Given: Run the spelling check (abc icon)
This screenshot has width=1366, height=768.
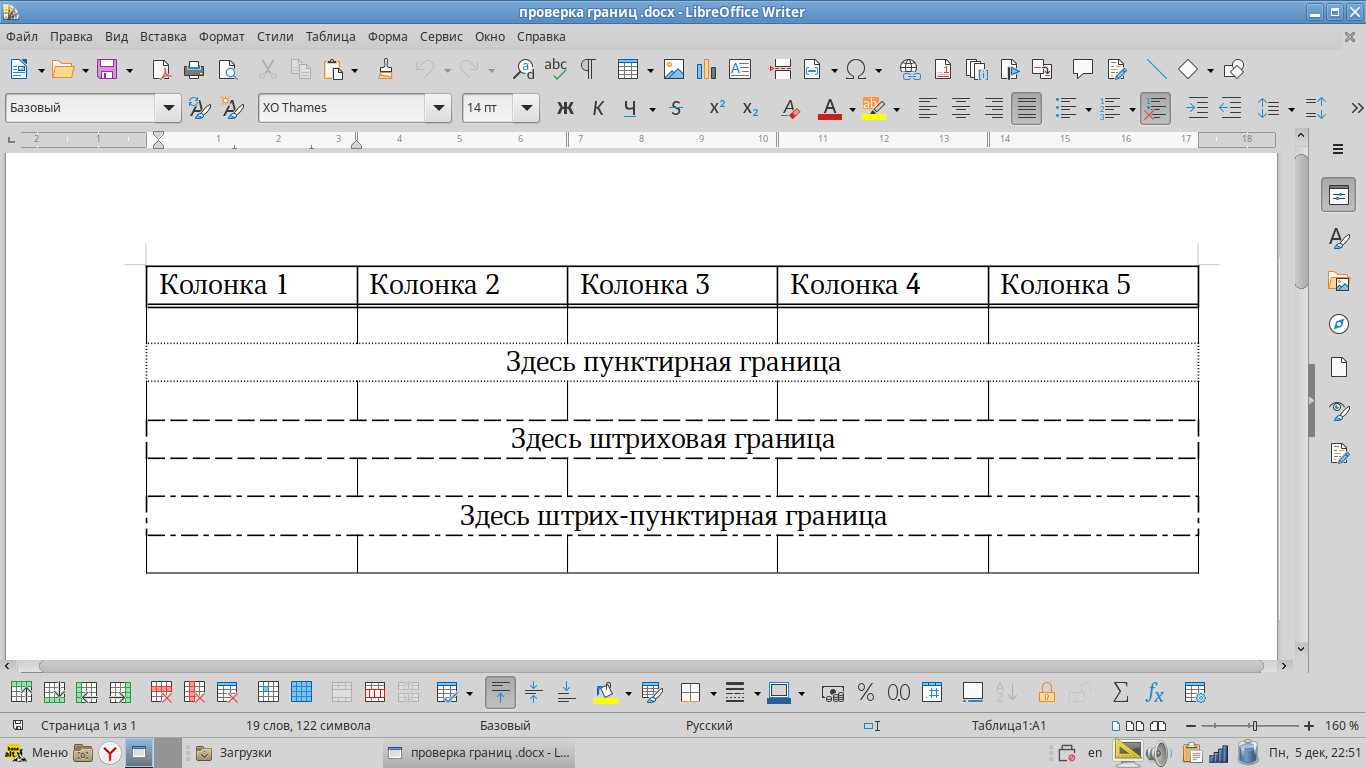Looking at the screenshot, I should tap(555, 70).
